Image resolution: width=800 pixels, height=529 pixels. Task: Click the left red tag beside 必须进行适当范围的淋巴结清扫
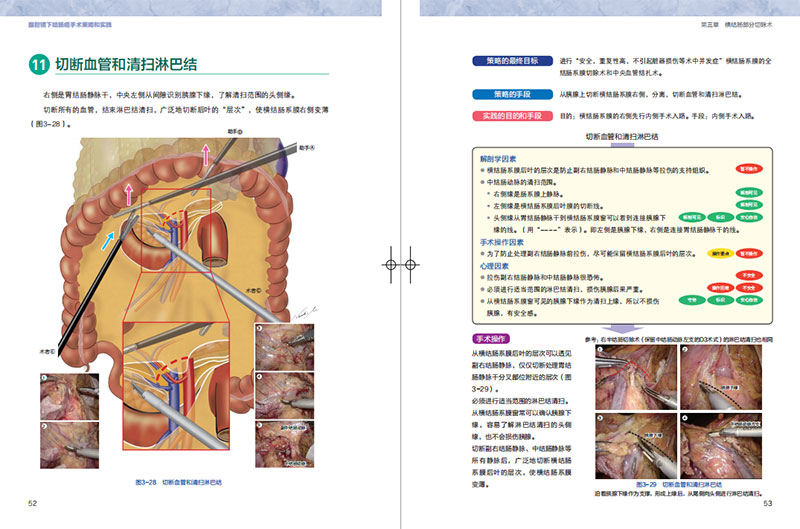(720, 288)
